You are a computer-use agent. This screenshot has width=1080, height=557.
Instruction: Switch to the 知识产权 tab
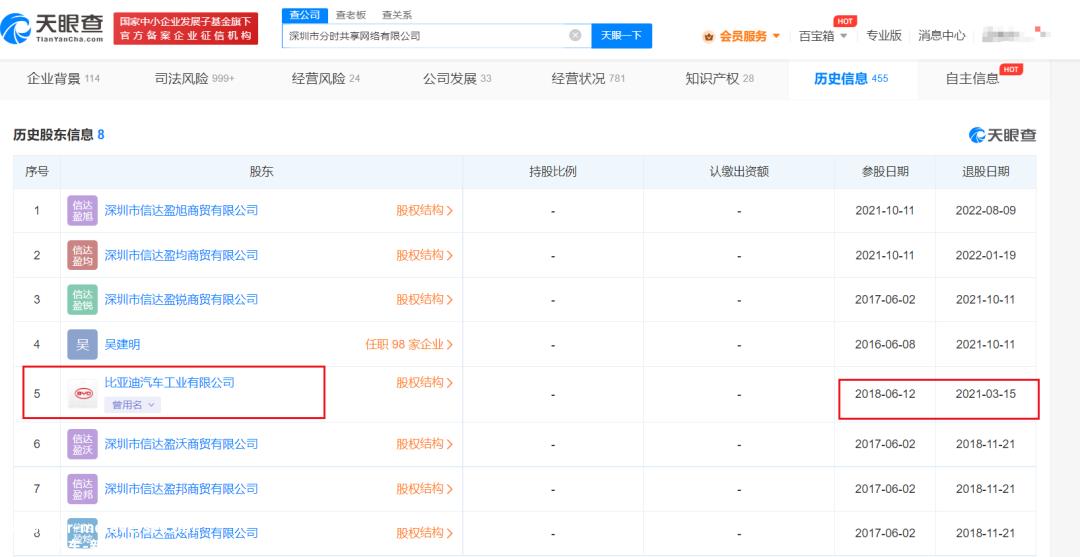click(x=720, y=78)
